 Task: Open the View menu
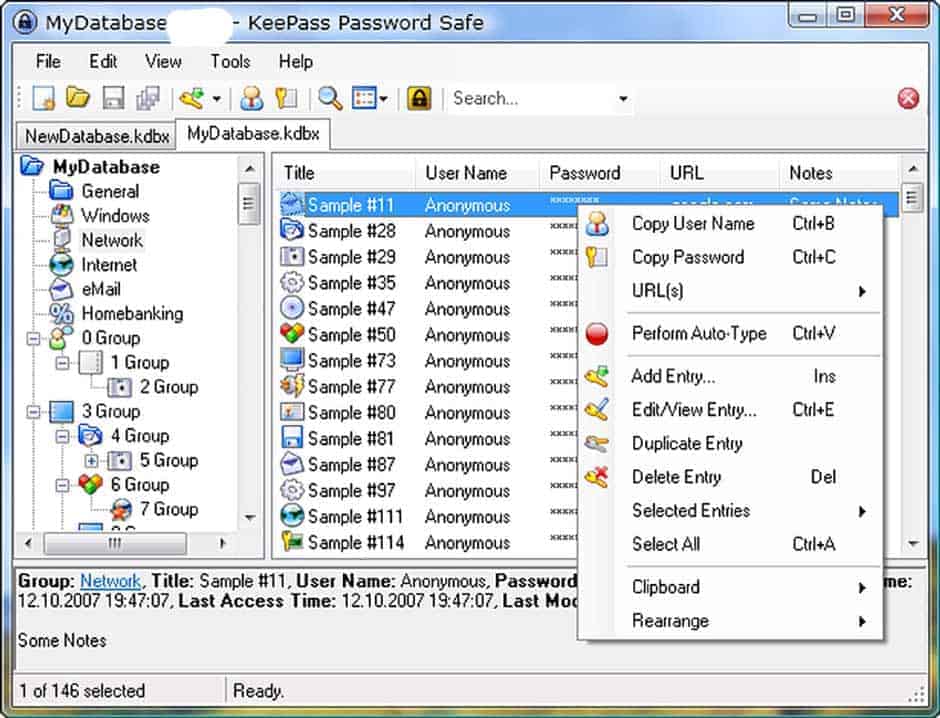pos(163,61)
